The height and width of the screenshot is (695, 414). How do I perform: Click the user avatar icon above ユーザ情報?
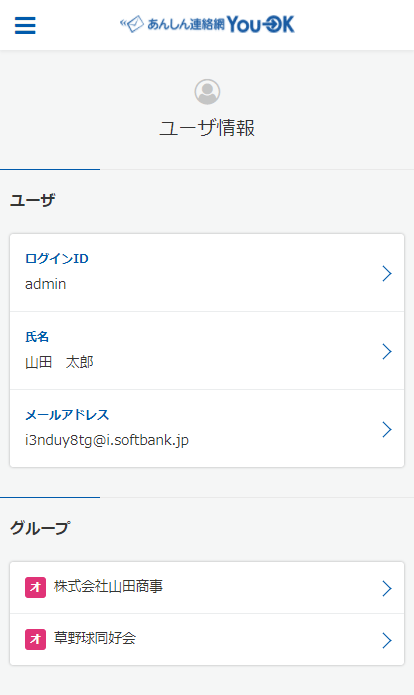[207, 92]
